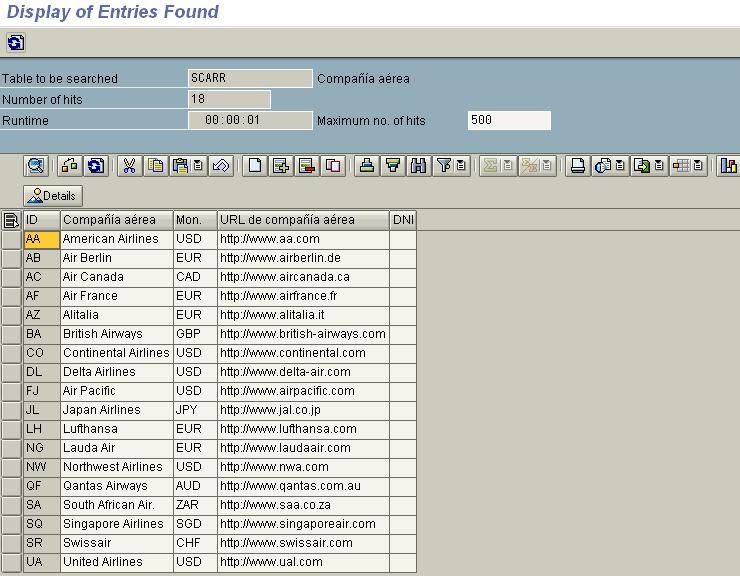Click the Append Row blank page icon

pyautogui.click(x=255, y=166)
